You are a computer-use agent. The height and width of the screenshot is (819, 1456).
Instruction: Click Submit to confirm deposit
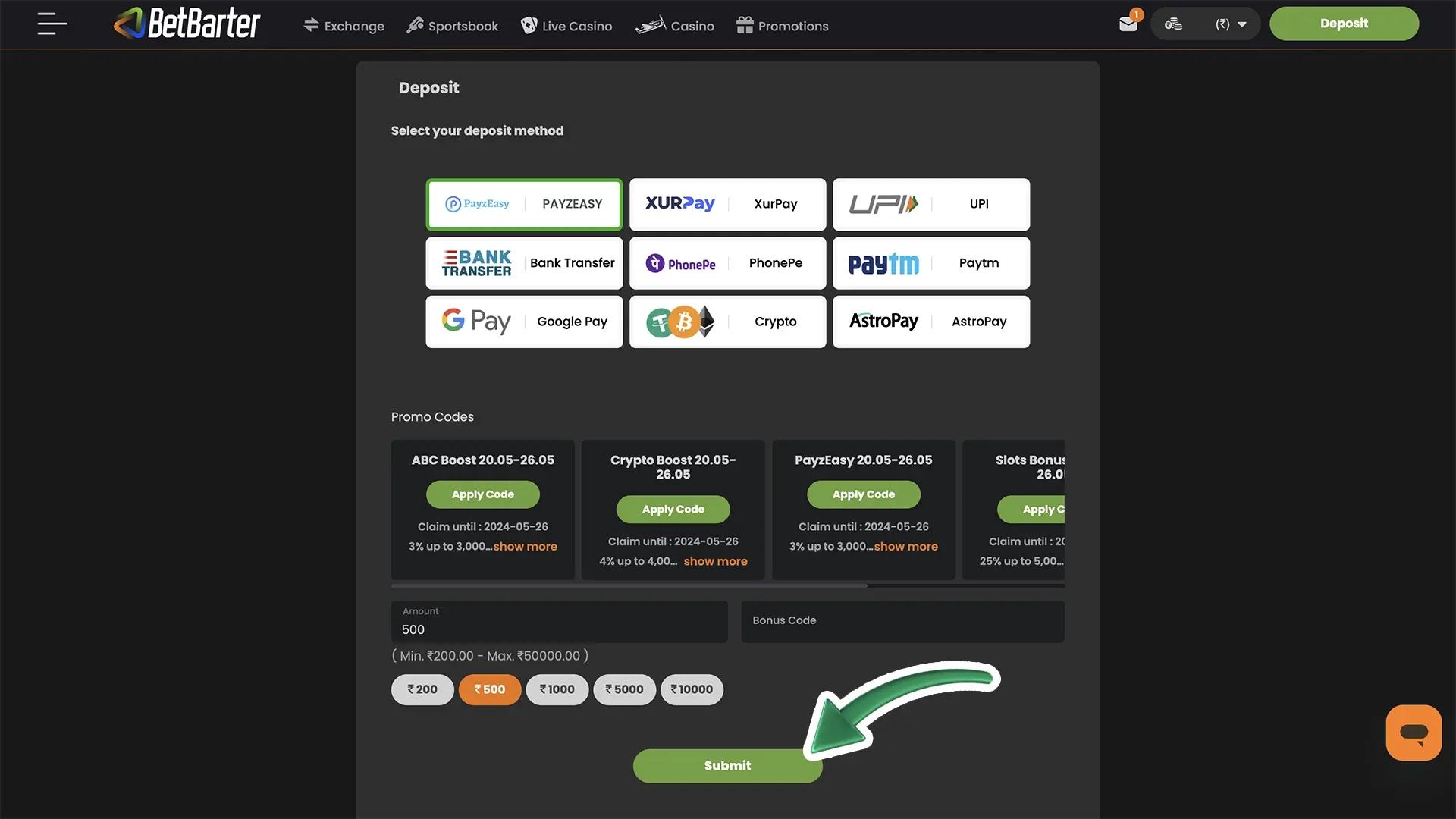(x=727, y=766)
